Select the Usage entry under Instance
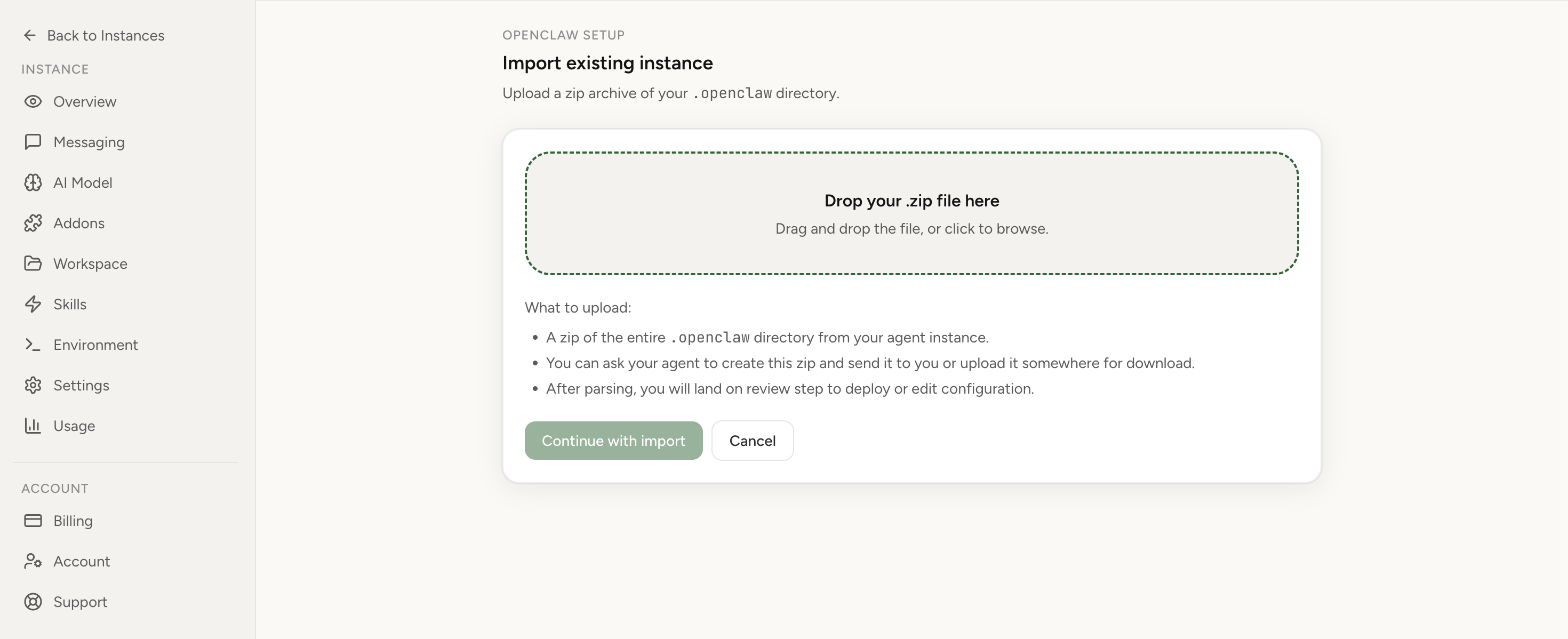The width and height of the screenshot is (1568, 639). click(74, 426)
